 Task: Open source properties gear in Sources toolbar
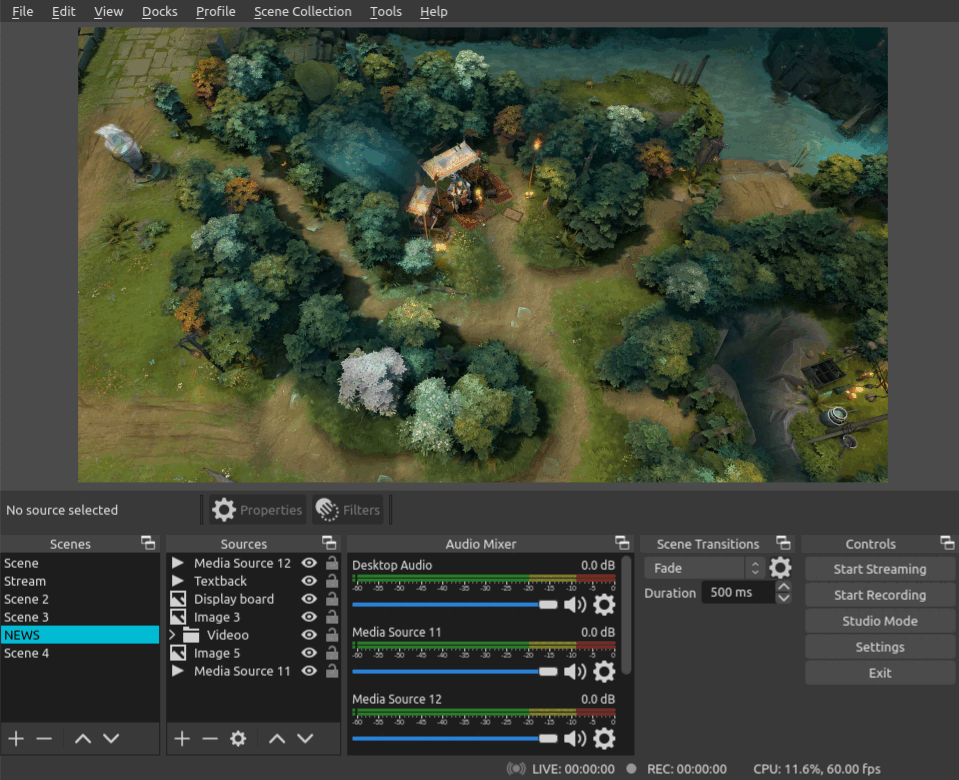coord(238,739)
